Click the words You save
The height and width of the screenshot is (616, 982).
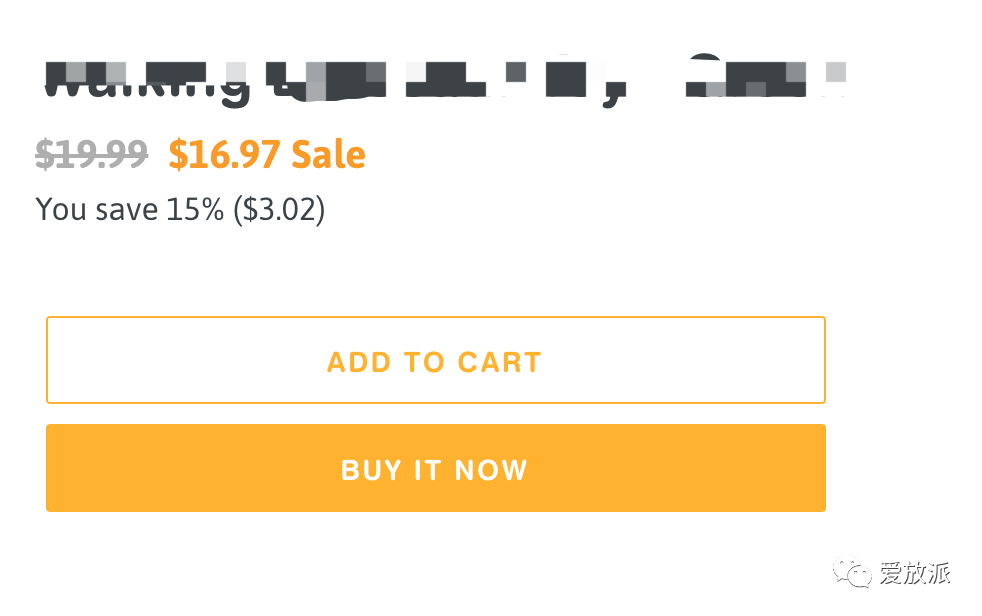[x=97, y=209]
